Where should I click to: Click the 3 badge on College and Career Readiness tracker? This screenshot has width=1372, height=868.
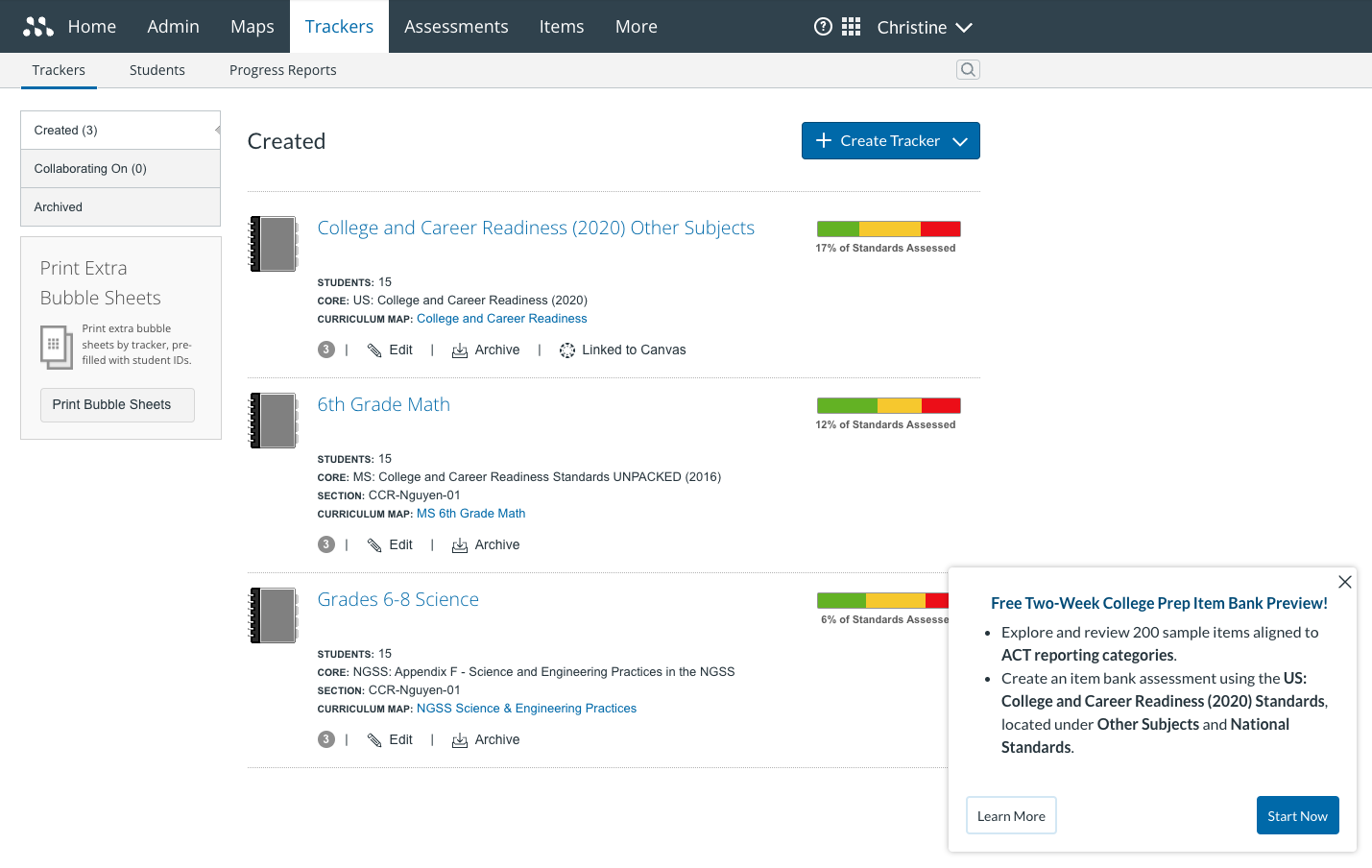pos(326,350)
